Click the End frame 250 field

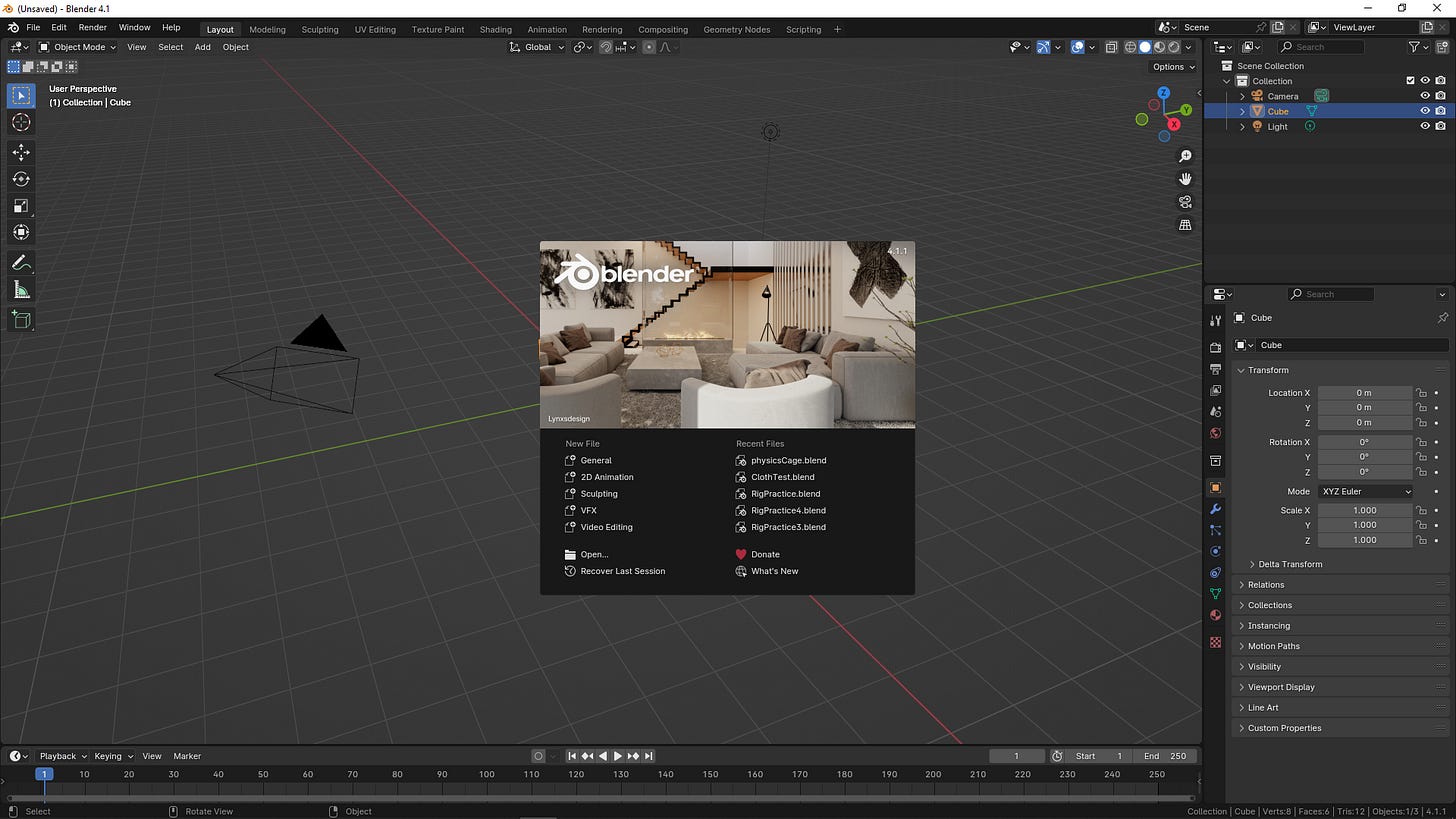[x=1165, y=756]
